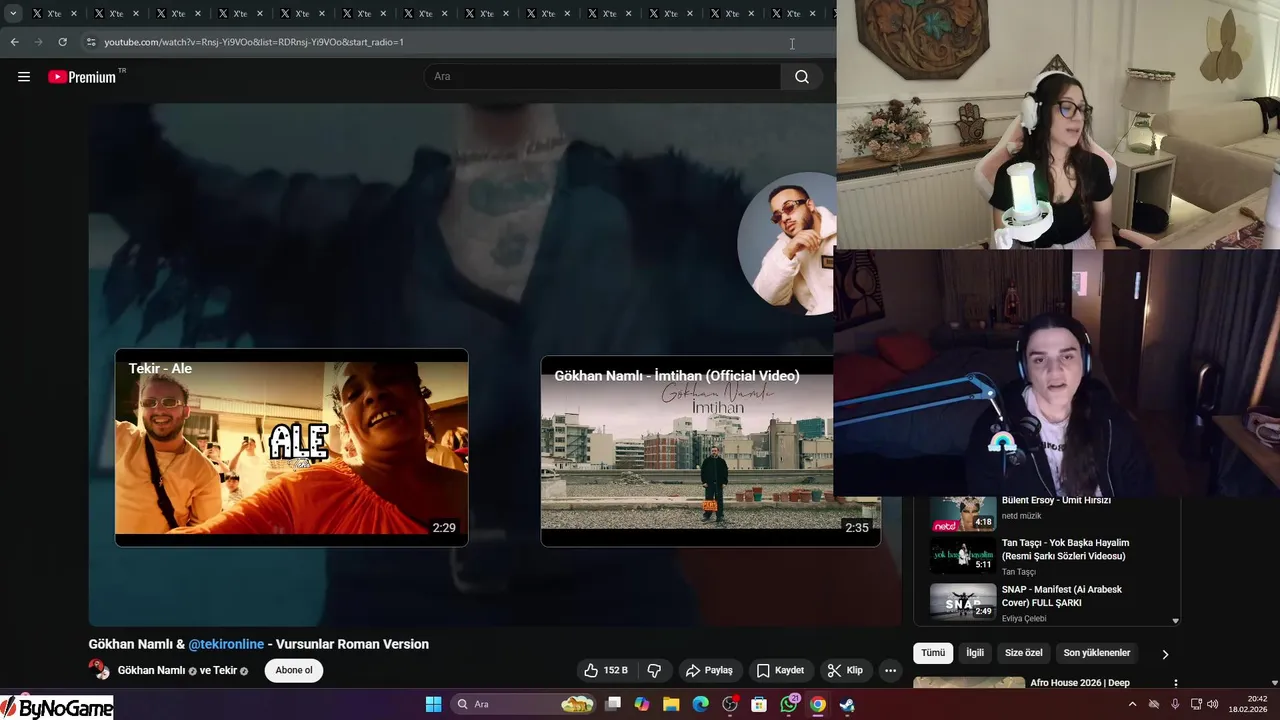Save the video with Kaydet
Screen dimensions: 1280x720
(780, 670)
